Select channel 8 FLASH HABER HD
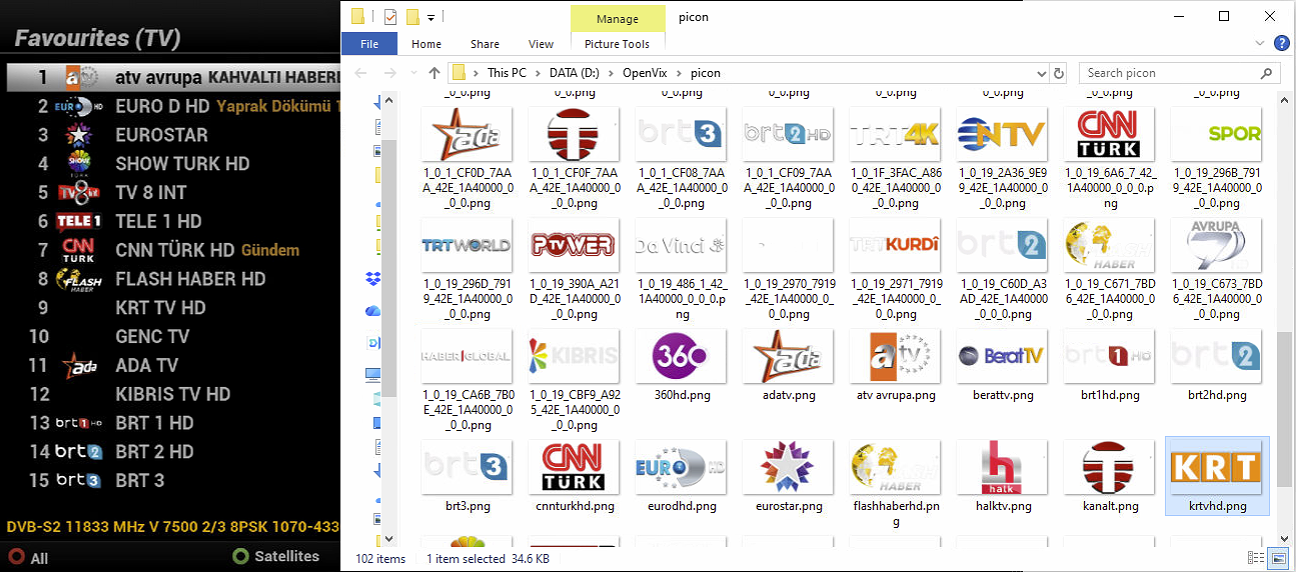Viewport: 1296px width, 572px height. tap(173, 279)
